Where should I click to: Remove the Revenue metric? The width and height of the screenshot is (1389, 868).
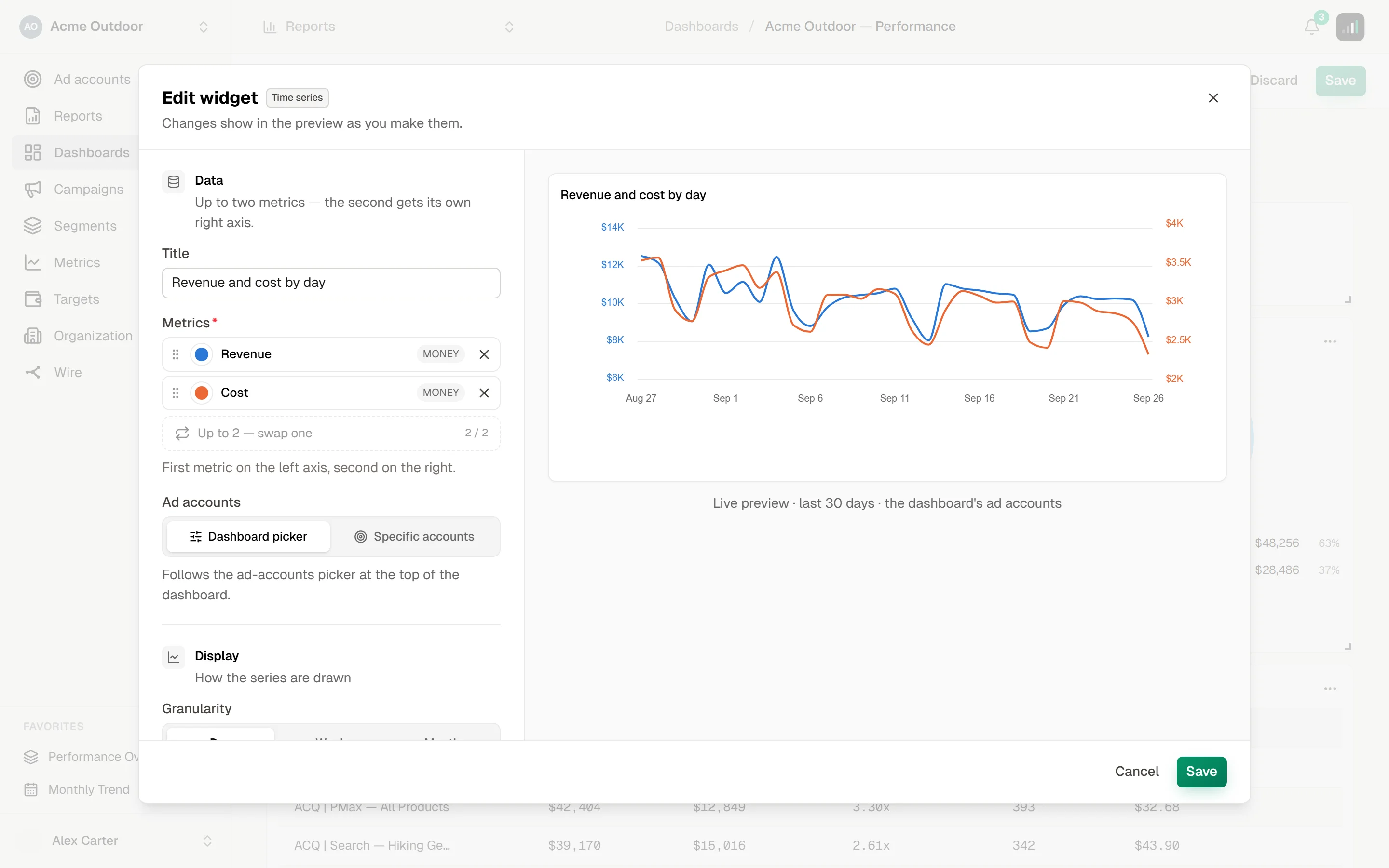click(x=484, y=355)
